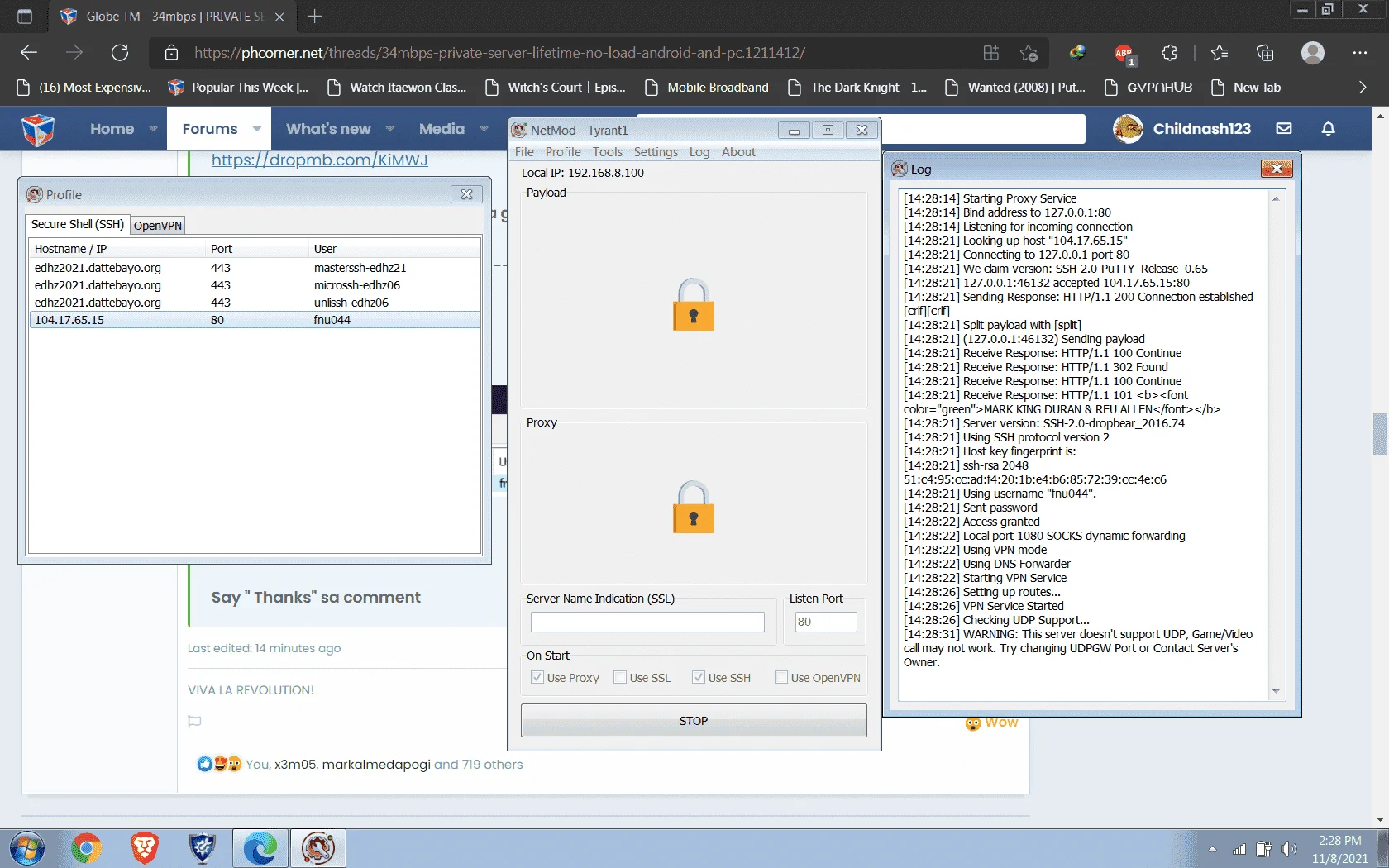Show more bookmarks chevron
This screenshot has width=1389, height=868.
pyautogui.click(x=1363, y=88)
